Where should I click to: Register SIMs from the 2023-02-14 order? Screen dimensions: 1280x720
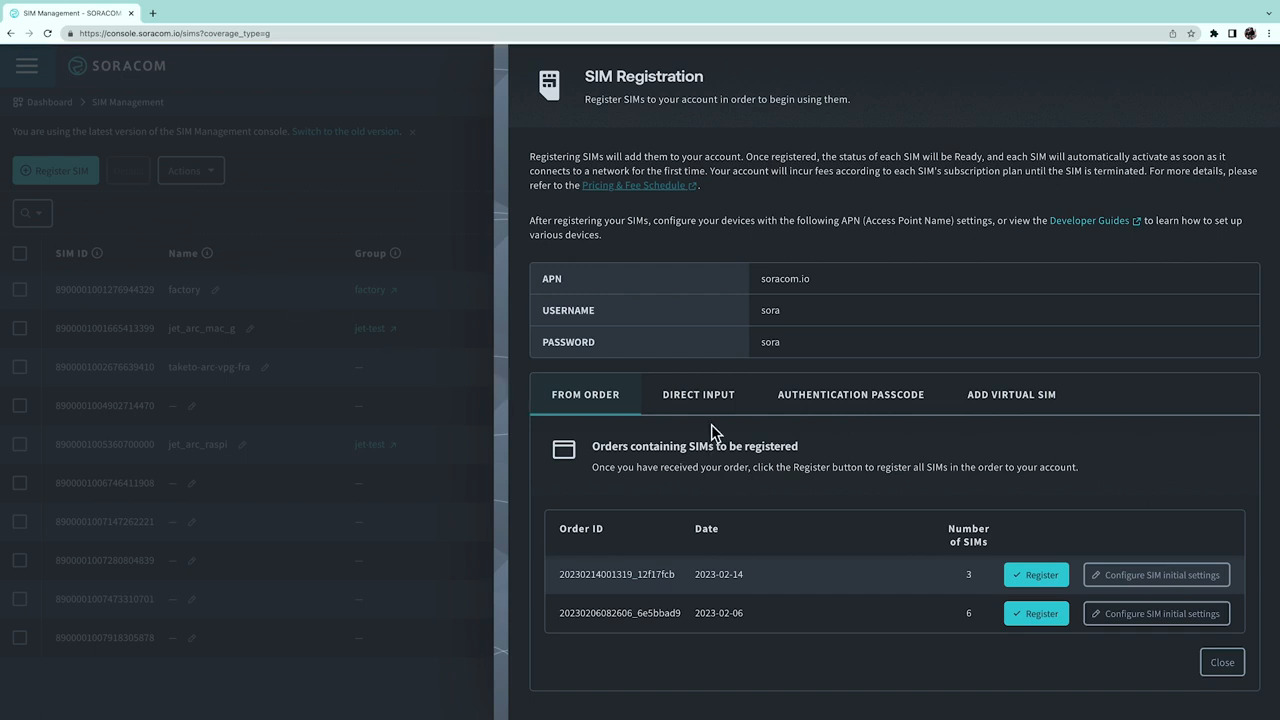pos(1036,575)
